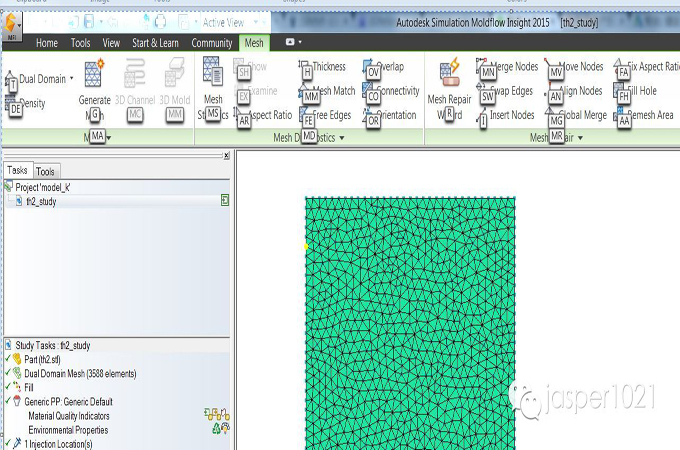This screenshot has width=680, height=450.
Task: Open Mesh Statistics tool
Action: [213, 89]
